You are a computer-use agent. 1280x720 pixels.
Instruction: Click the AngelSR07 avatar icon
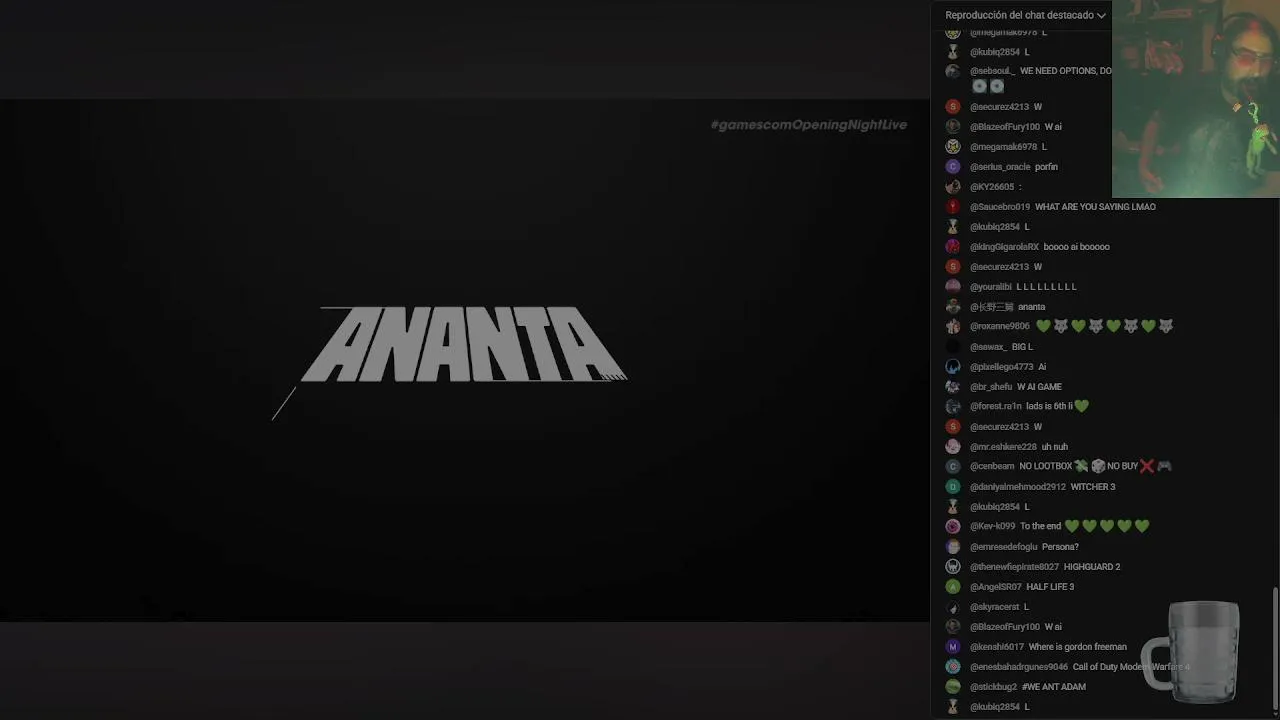[953, 587]
